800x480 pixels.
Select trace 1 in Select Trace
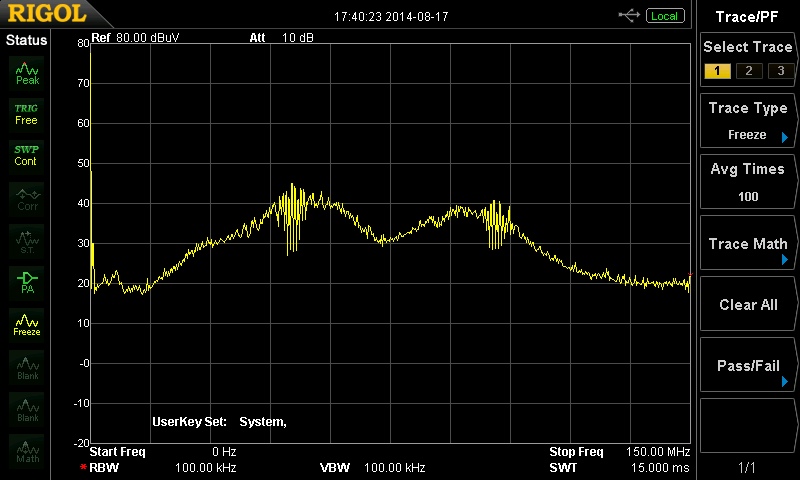tap(717, 71)
